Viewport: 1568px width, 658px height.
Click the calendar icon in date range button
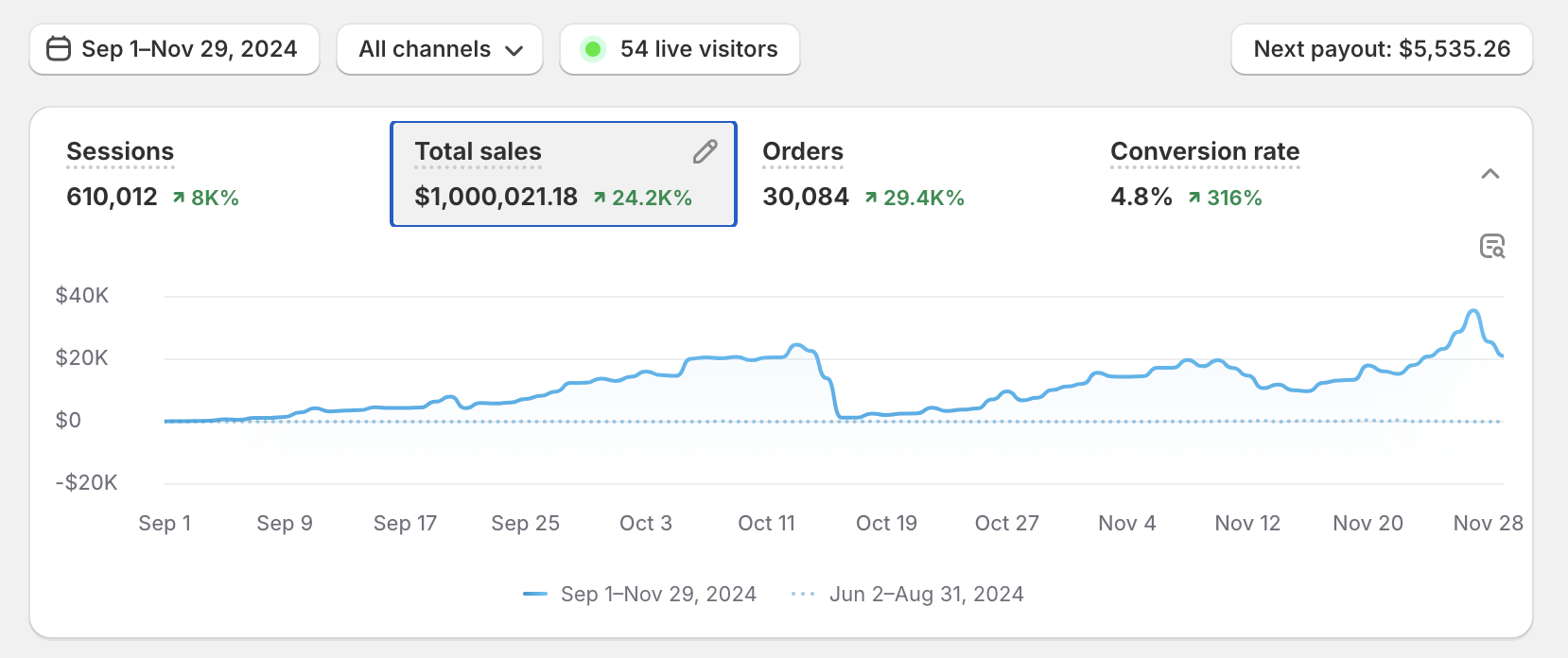coord(59,49)
